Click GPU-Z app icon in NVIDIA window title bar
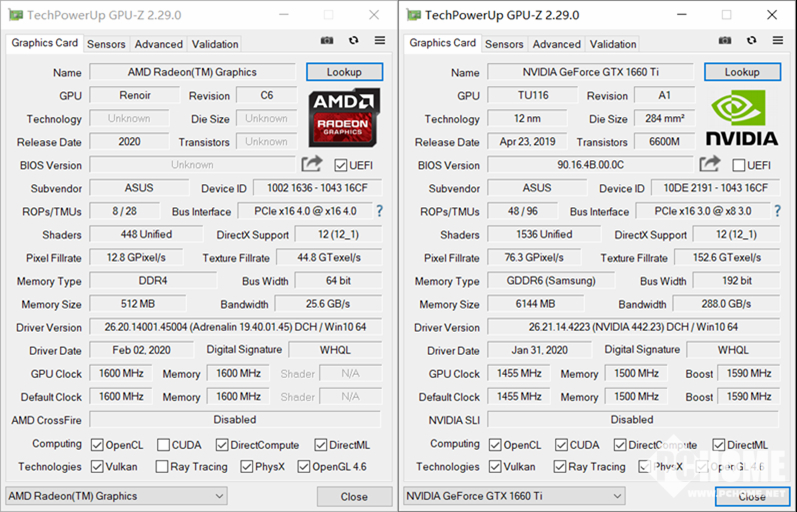 tap(414, 15)
